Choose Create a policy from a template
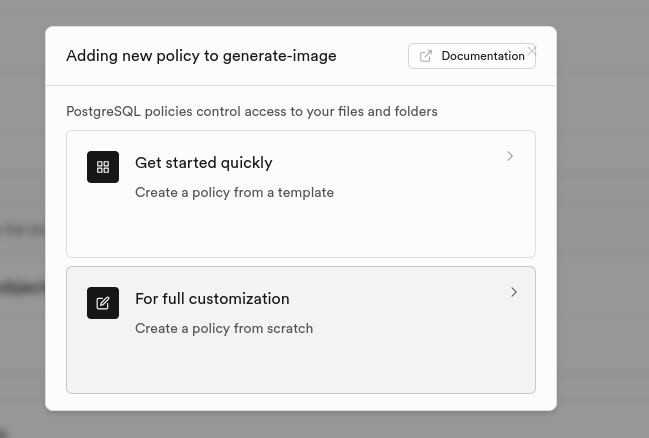Viewport: 649px width, 438px height. coord(234,192)
